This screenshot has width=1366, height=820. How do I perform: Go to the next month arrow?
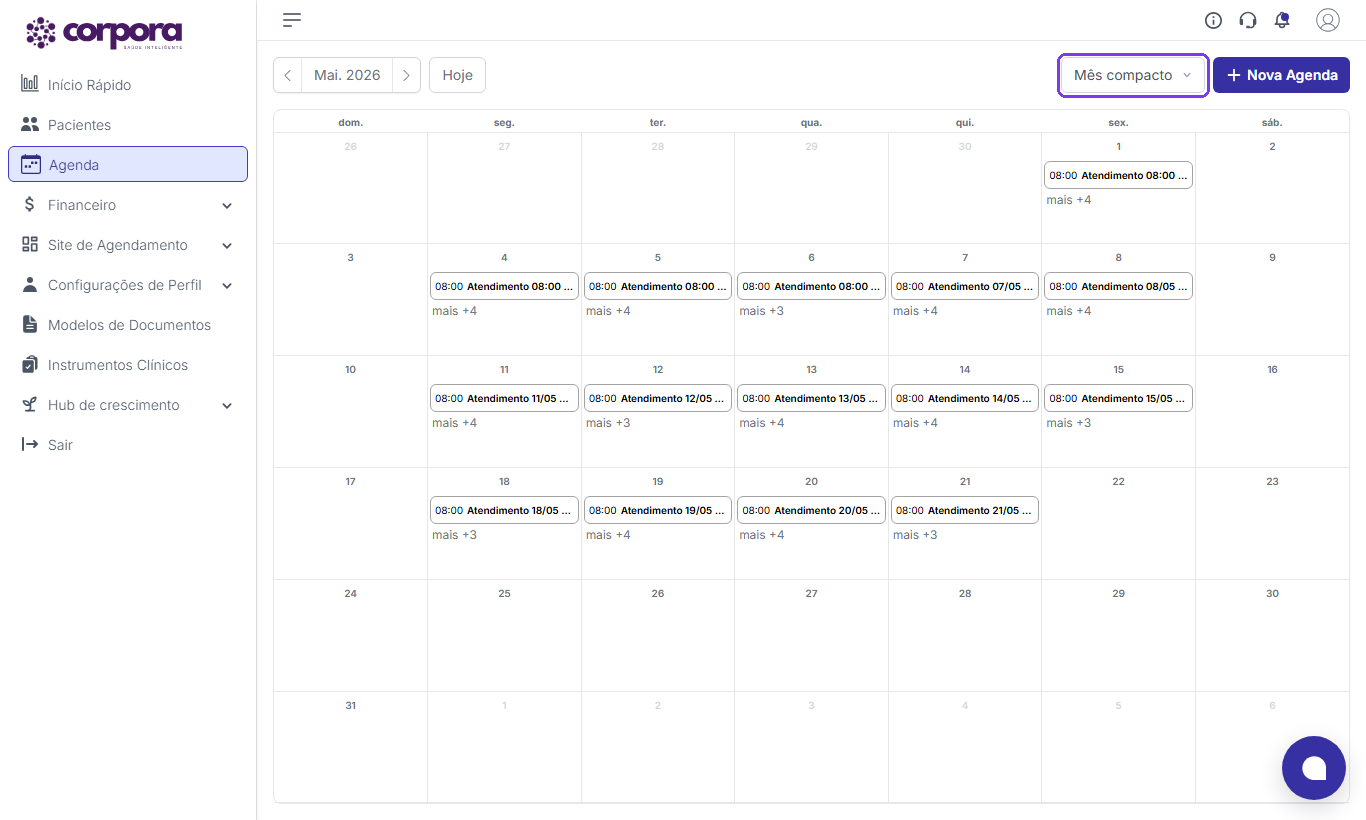(406, 75)
